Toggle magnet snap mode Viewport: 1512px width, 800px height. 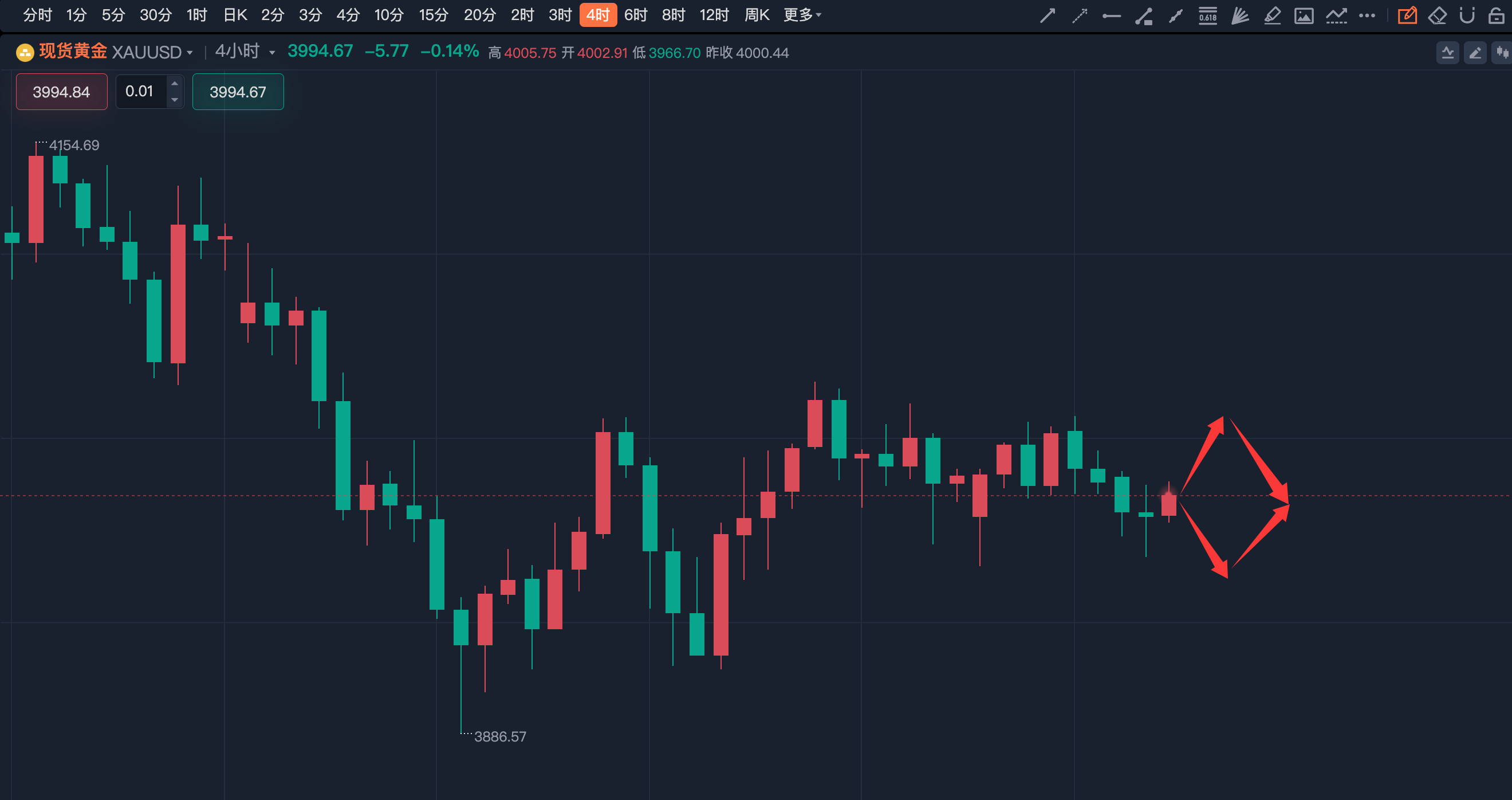point(1467,15)
